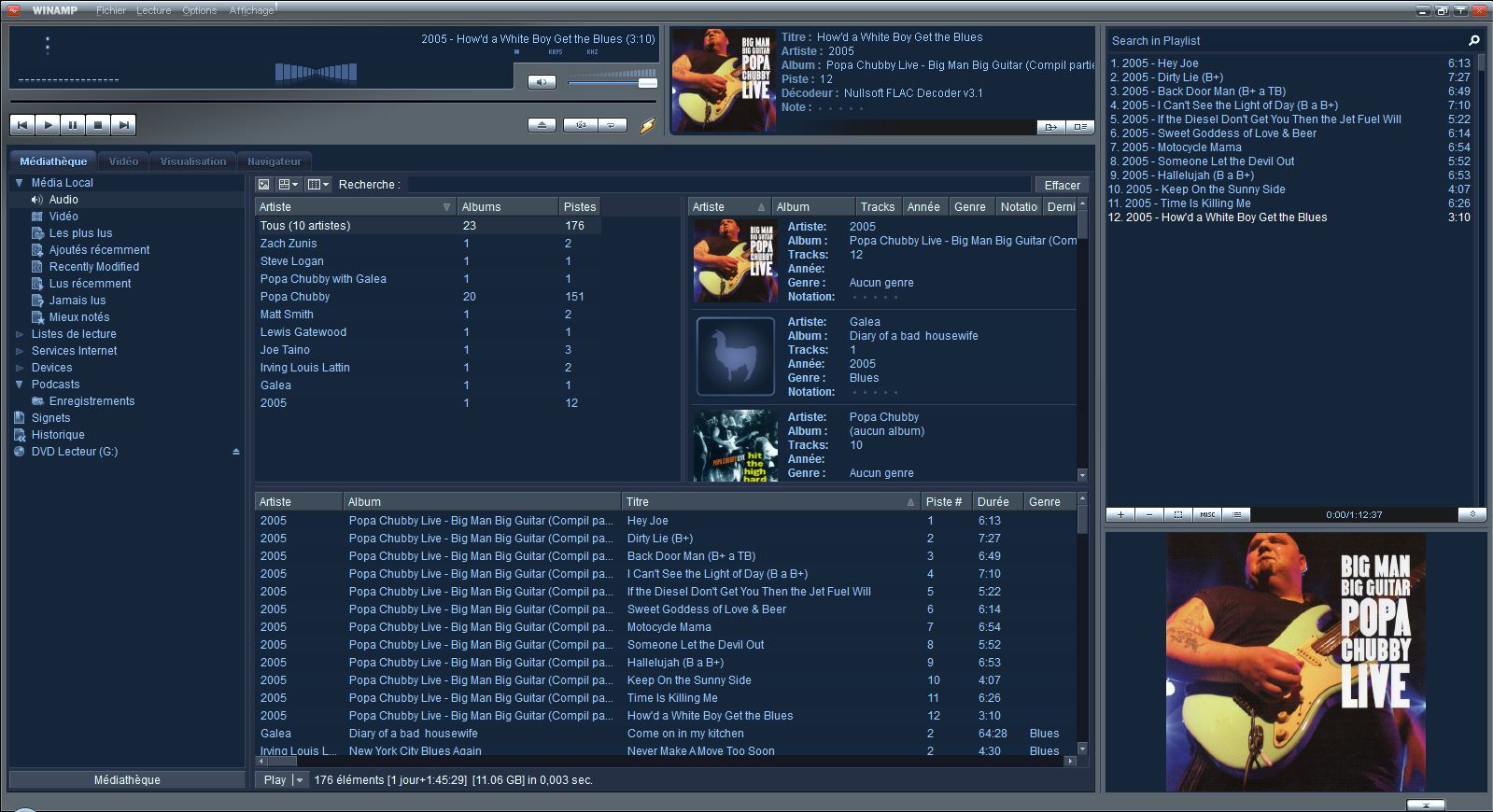Toggle shuffle mode in the player
This screenshot has width=1493, height=812.
coord(580,125)
